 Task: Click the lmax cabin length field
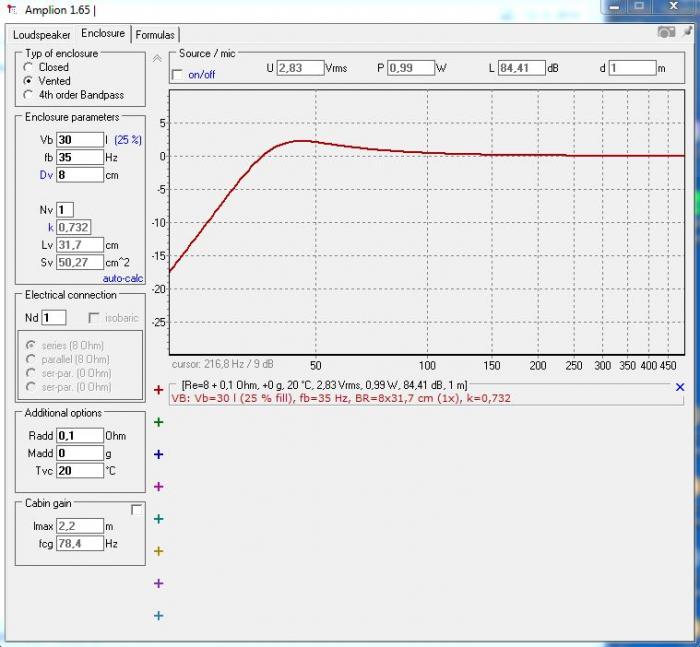point(80,526)
